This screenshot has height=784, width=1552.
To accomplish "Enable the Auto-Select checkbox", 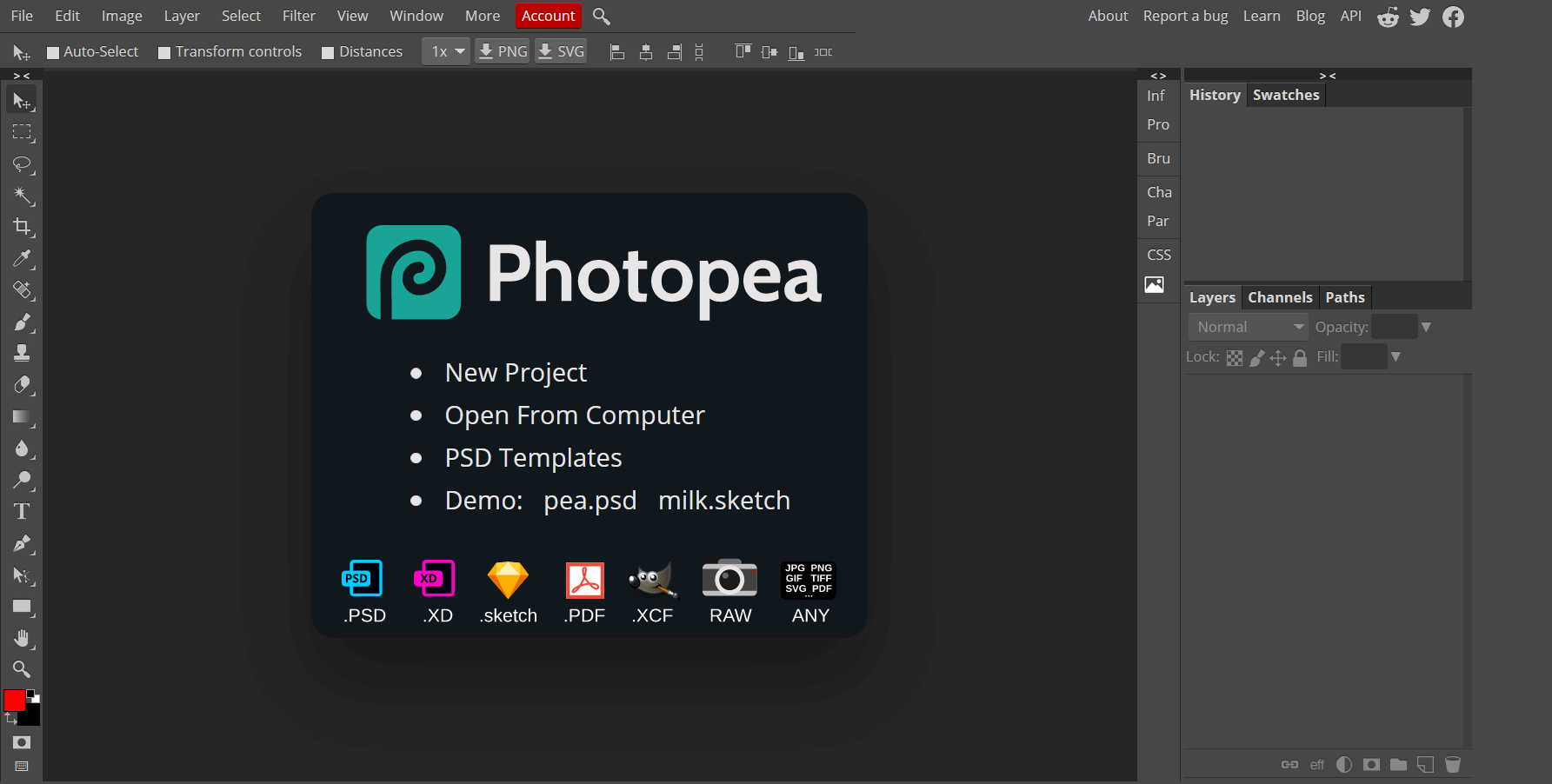I will click(53, 53).
